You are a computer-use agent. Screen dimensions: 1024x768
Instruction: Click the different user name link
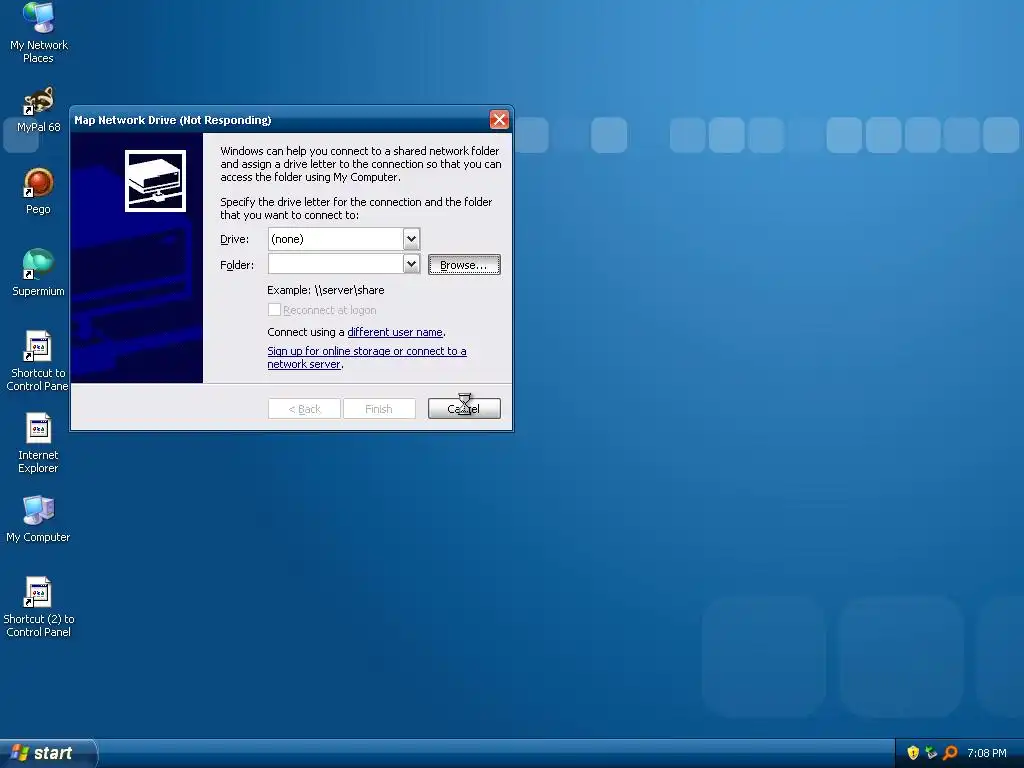395,332
